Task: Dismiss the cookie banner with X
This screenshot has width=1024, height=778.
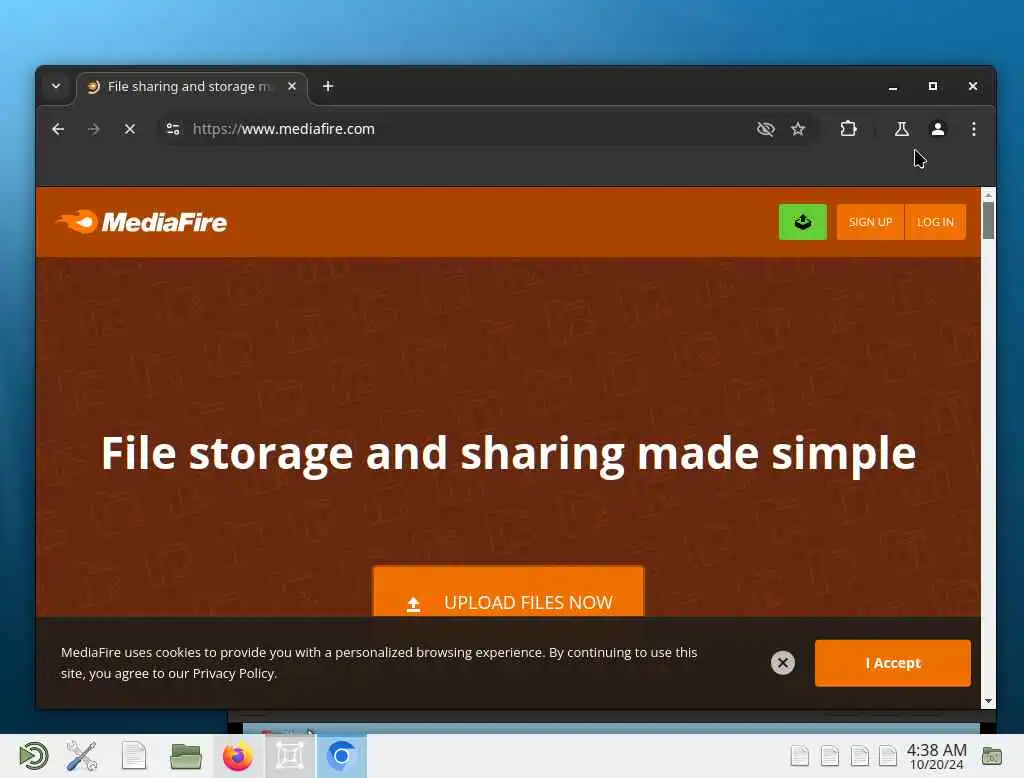Action: click(782, 663)
